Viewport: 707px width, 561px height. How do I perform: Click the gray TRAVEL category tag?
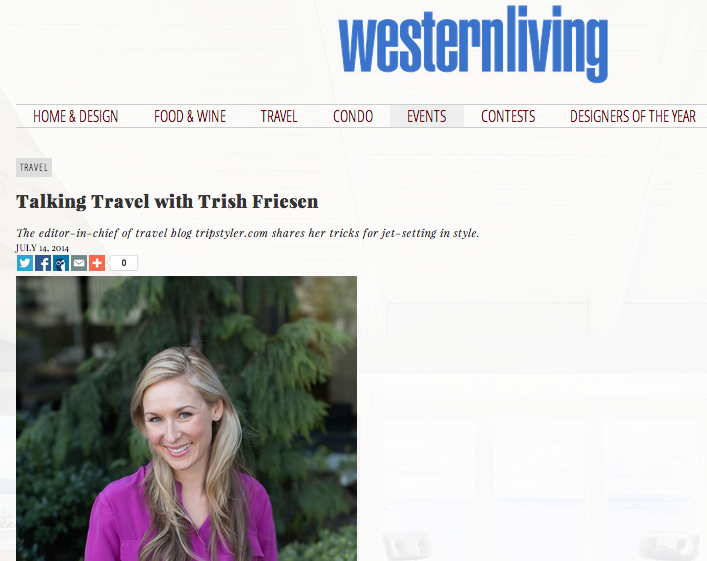(x=34, y=167)
